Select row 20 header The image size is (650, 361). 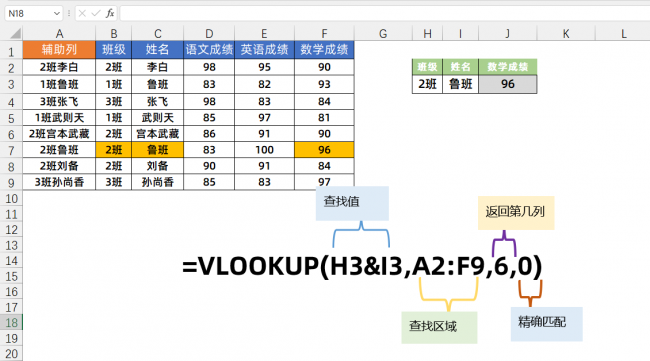[11, 354]
